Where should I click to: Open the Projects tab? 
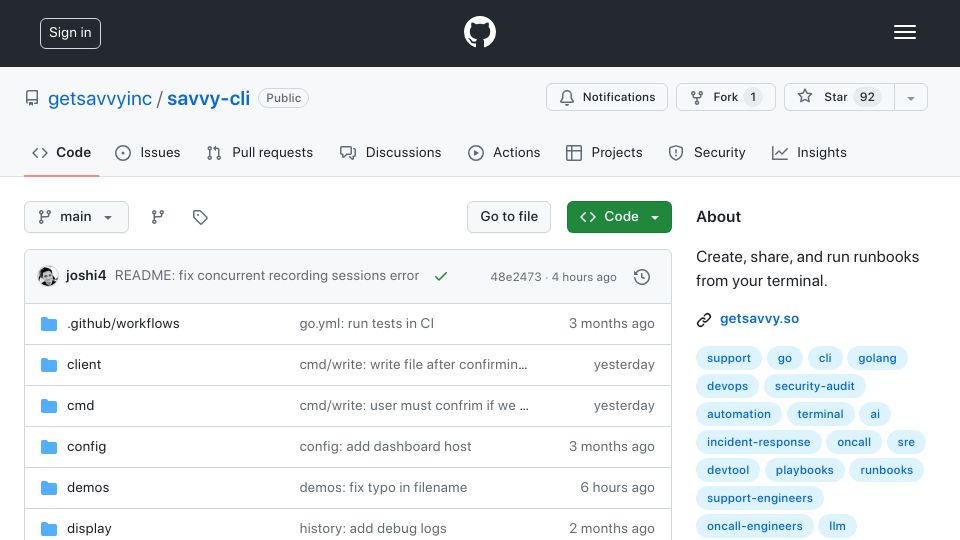click(x=604, y=152)
